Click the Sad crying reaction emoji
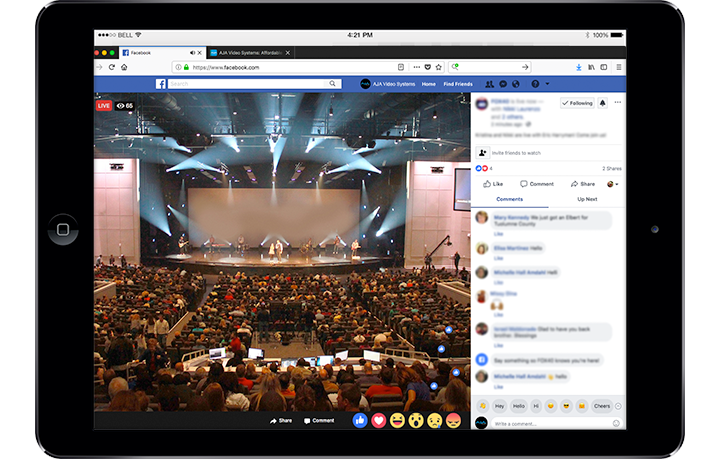 coord(434,420)
